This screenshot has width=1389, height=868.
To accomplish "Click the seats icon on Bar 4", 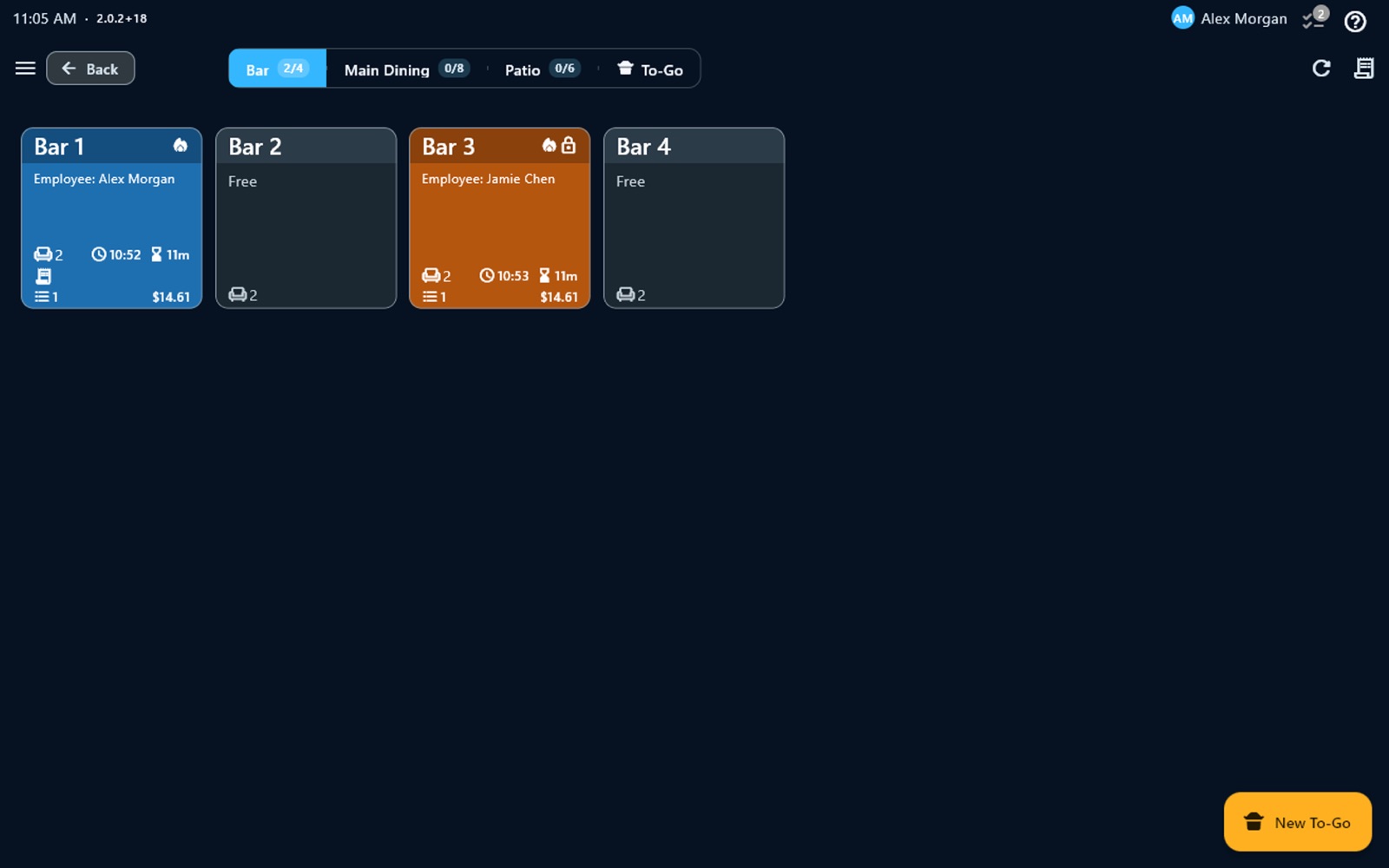I will [x=625, y=295].
